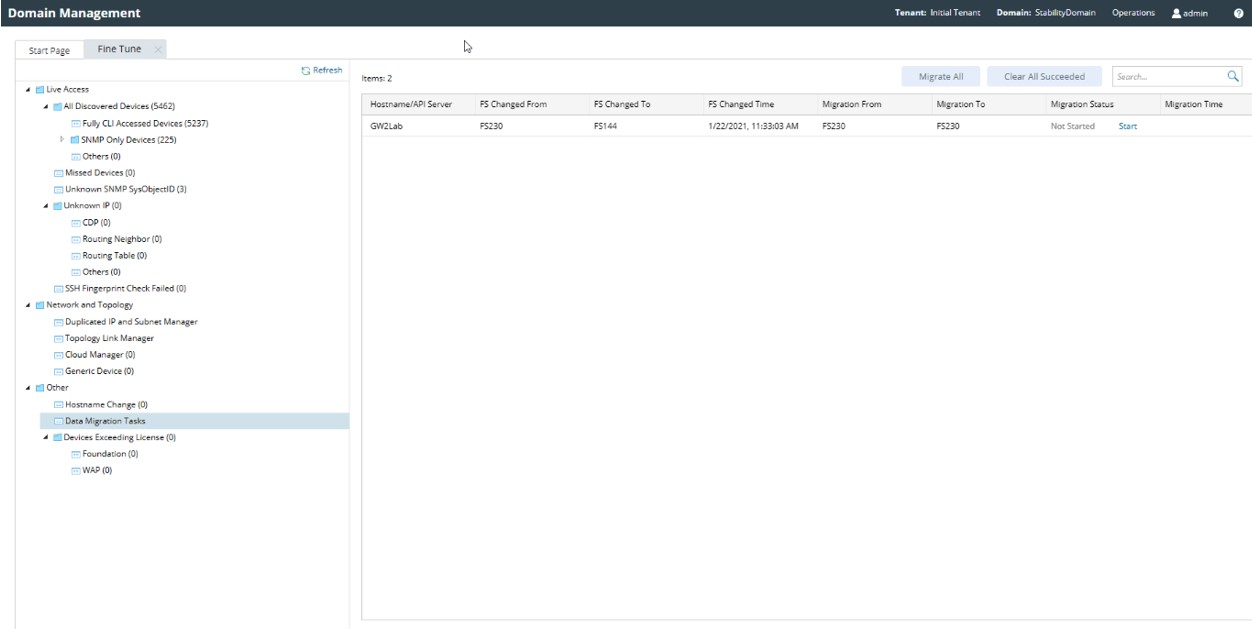Click the Unknown SNMP SysObjectID icon
The width and height of the screenshot is (1252, 629).
coord(58,189)
